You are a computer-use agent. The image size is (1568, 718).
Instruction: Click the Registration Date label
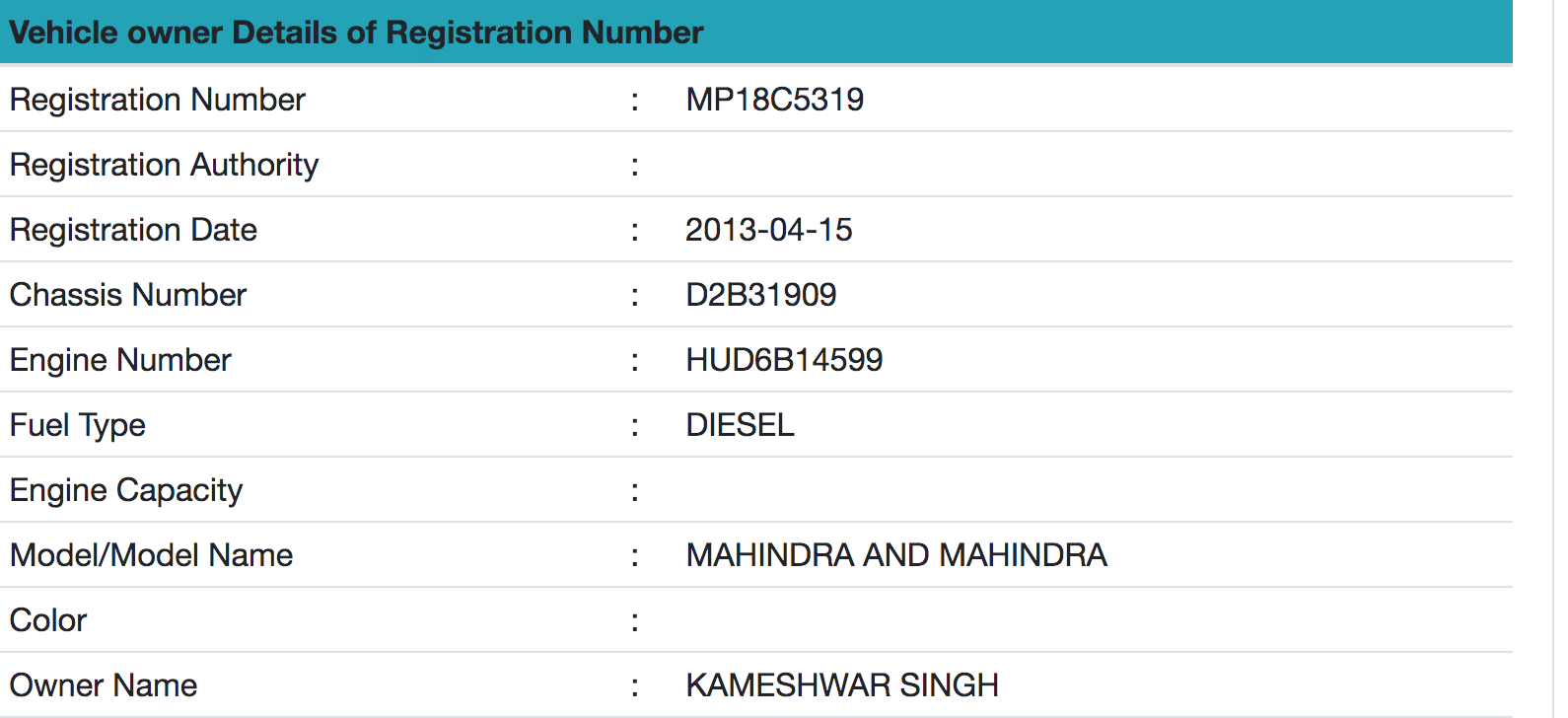click(133, 230)
